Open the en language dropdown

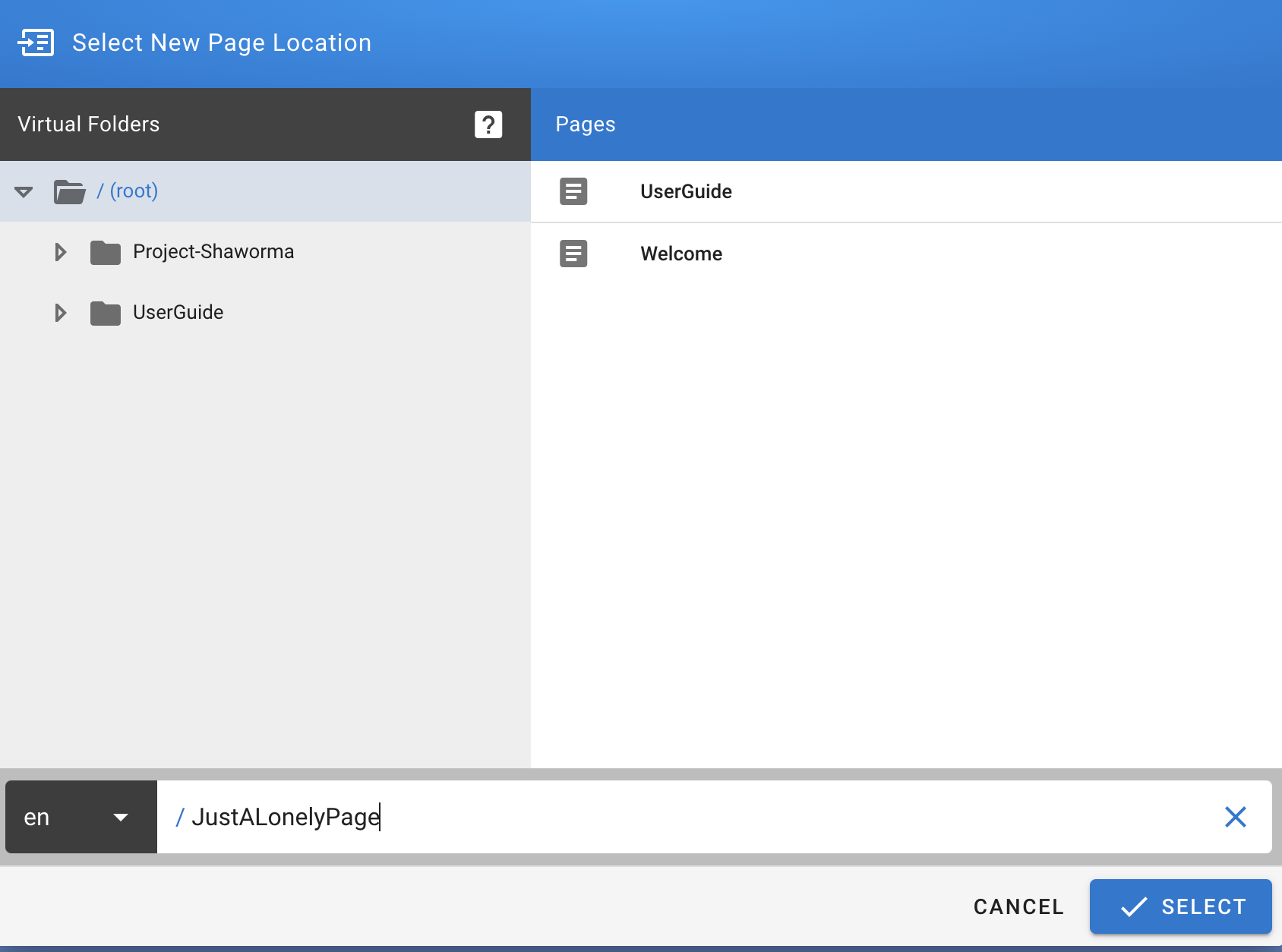pyautogui.click(x=81, y=817)
